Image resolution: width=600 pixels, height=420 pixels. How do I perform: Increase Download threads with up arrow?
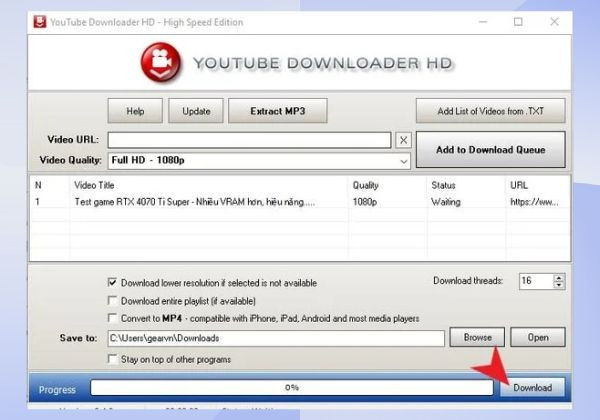(x=559, y=278)
